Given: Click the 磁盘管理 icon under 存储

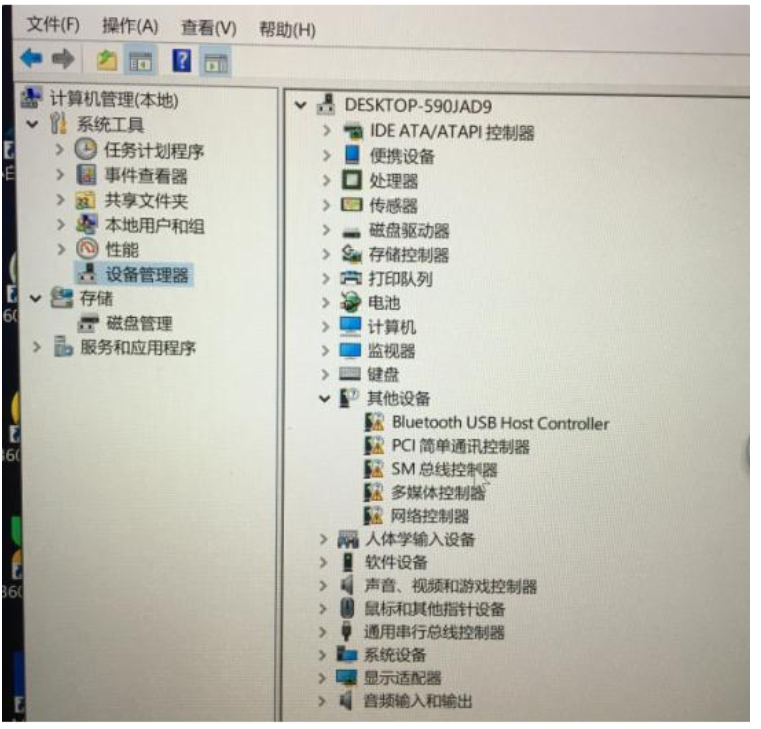Looking at the screenshot, I should (x=88, y=323).
